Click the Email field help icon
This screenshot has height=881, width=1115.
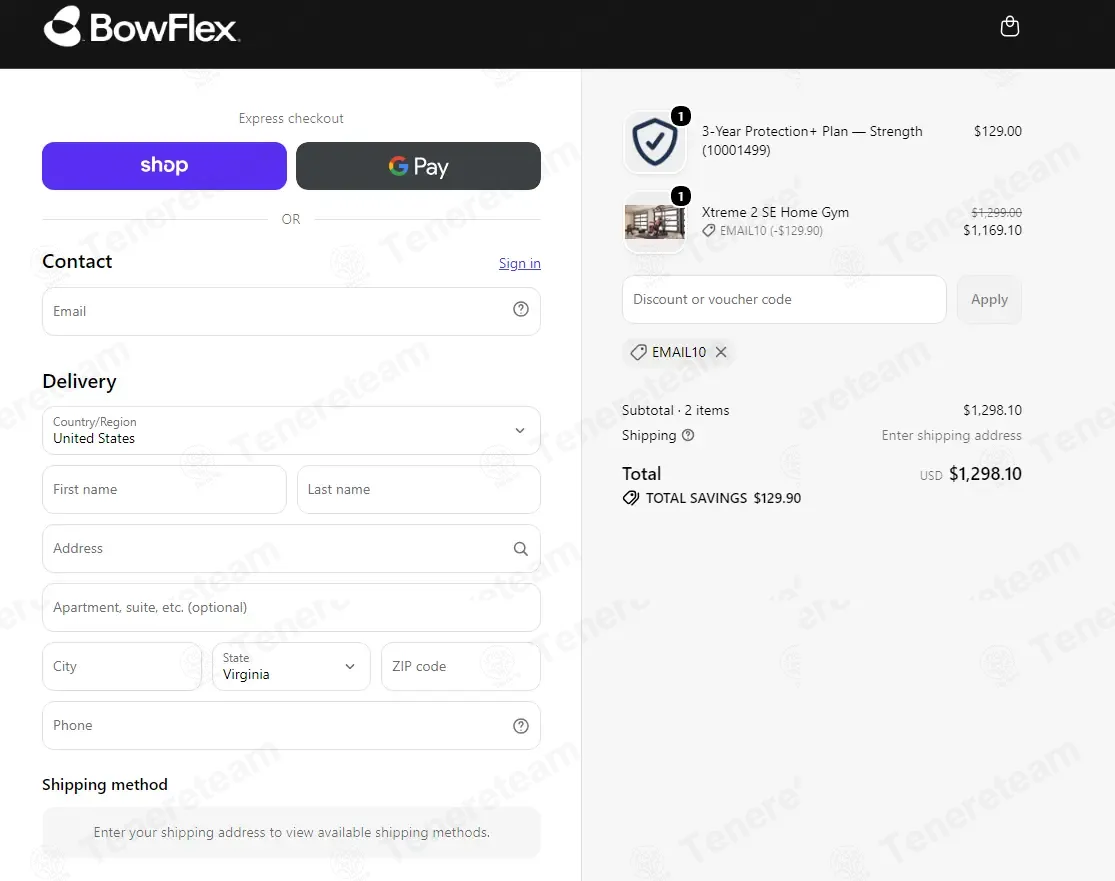[x=521, y=309]
